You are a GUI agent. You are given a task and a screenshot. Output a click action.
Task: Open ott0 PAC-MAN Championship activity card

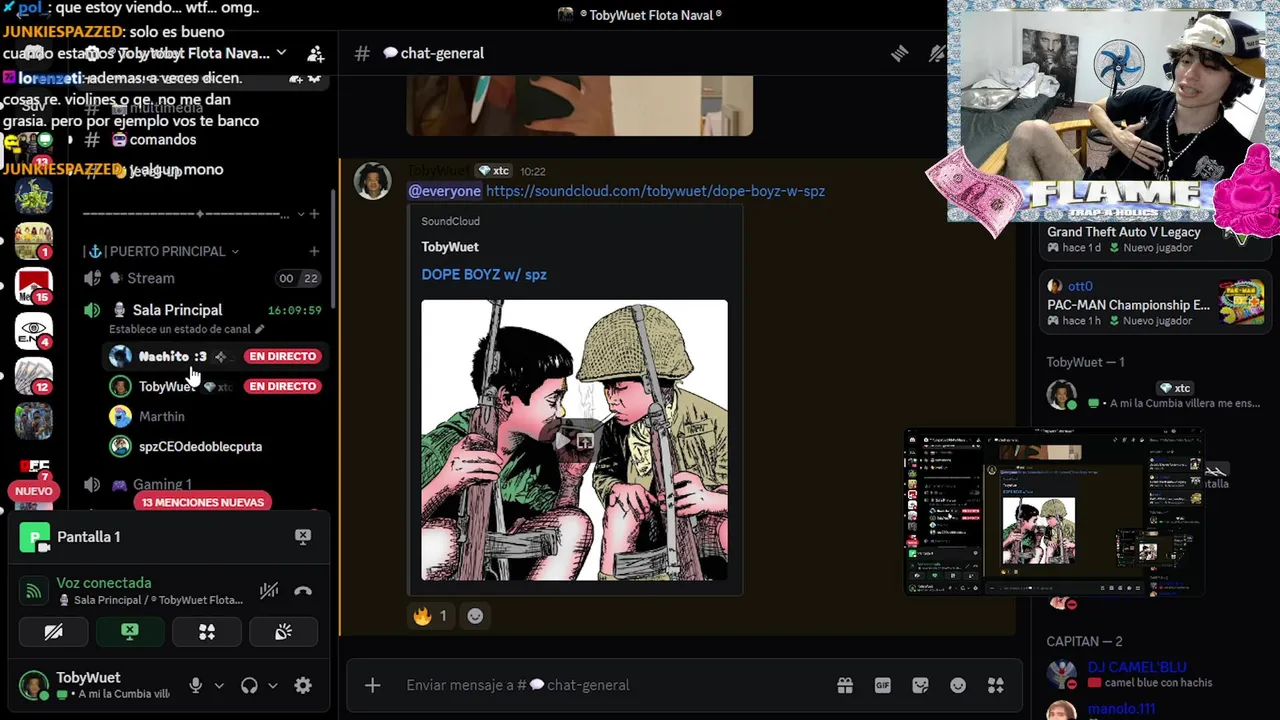(1155, 303)
